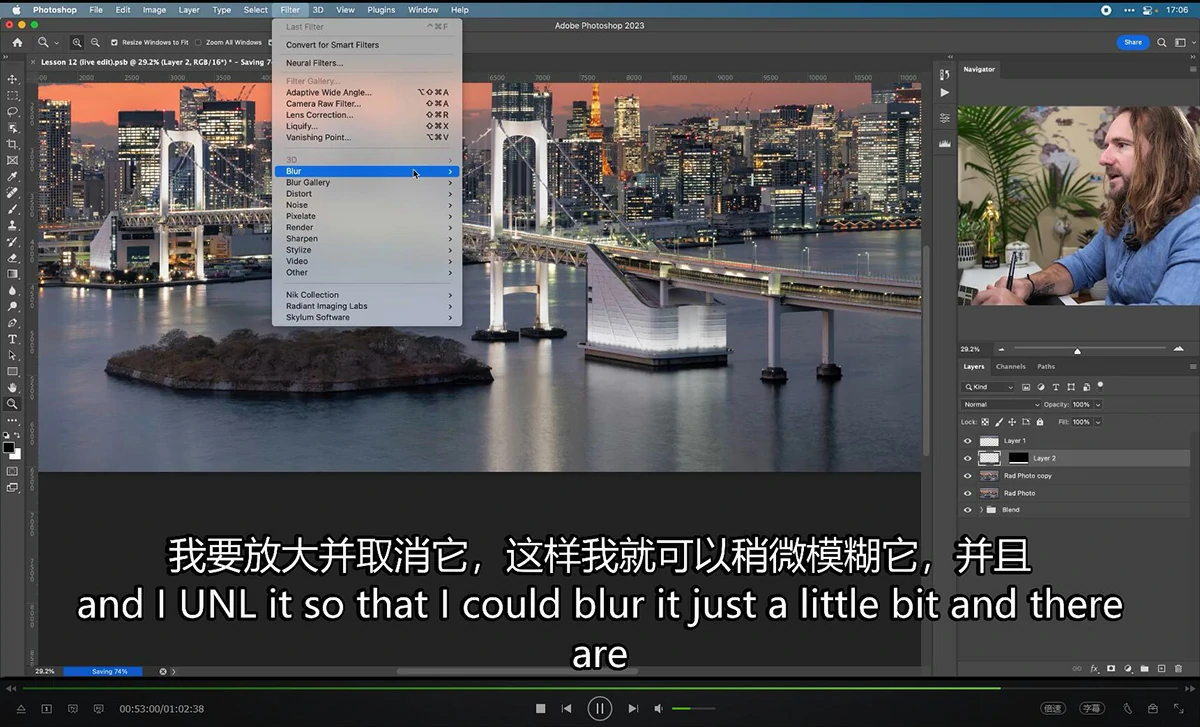Select the Crop tool
The width and height of the screenshot is (1200, 727).
pos(12,144)
